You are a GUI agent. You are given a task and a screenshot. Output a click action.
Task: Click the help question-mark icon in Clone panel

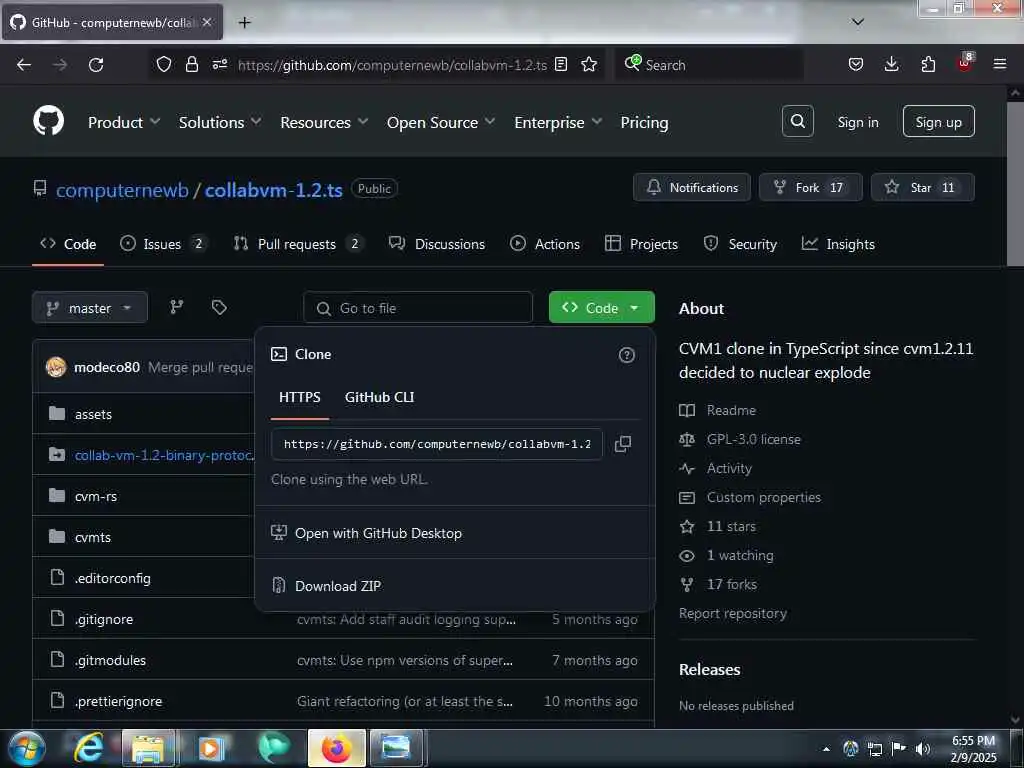(626, 355)
